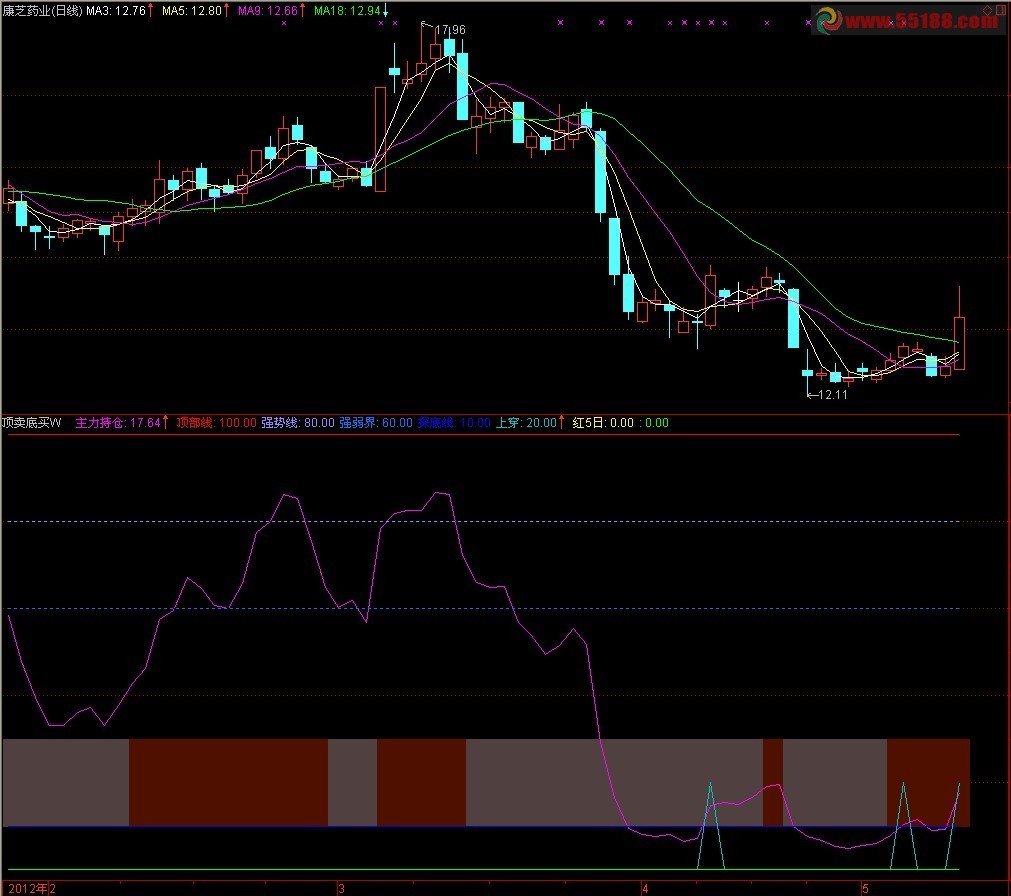Open the www.55188.com watermark link

pyautogui.click(x=923, y=20)
